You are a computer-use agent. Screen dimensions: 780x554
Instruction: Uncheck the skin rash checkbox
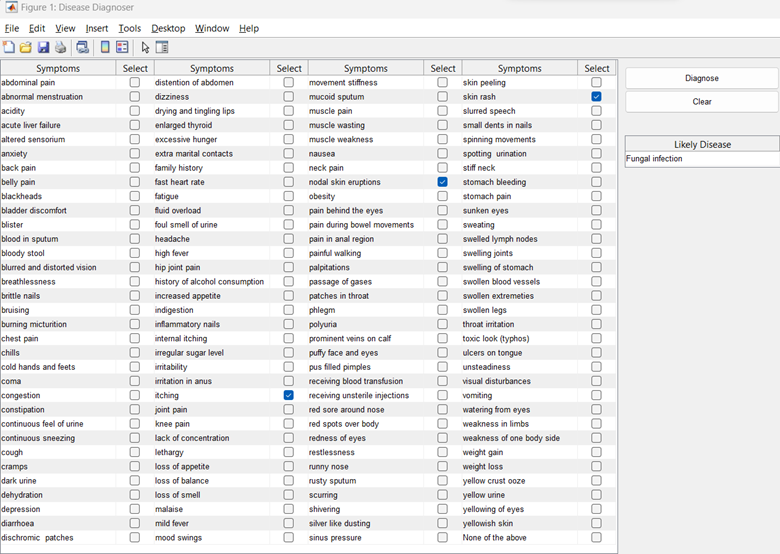[596, 97]
